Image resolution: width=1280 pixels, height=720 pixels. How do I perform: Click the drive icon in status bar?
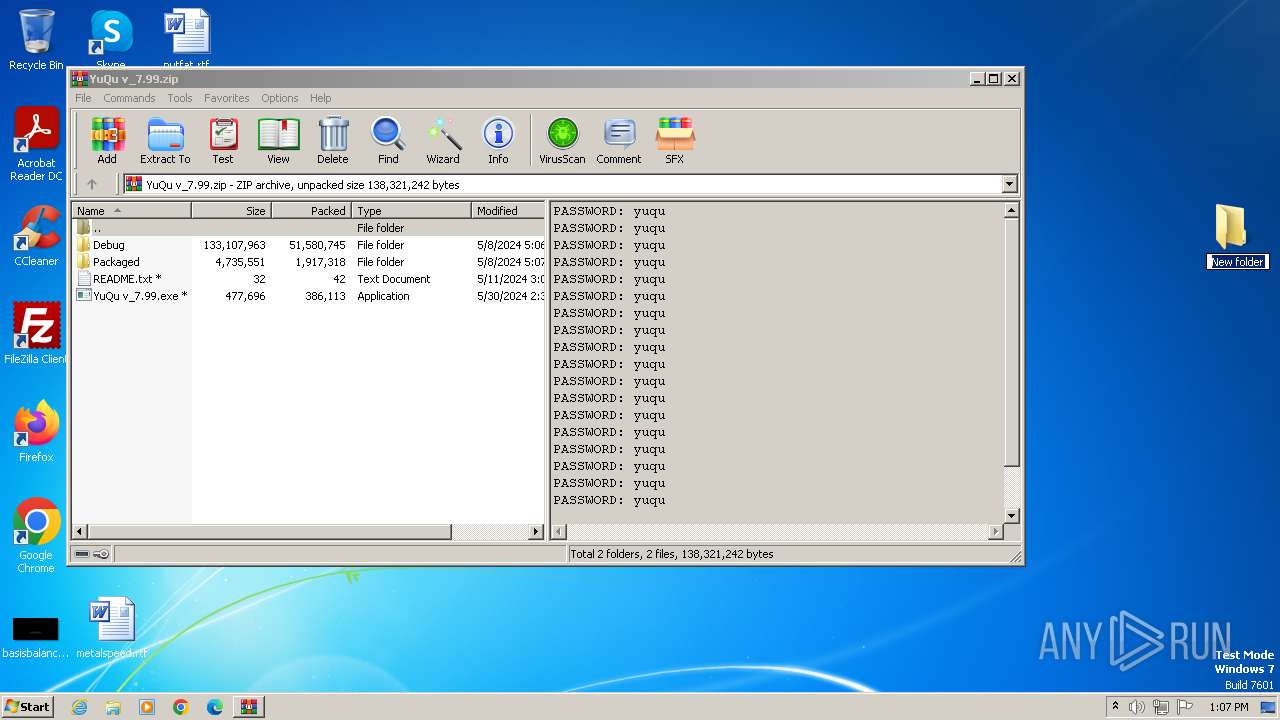tap(82, 554)
